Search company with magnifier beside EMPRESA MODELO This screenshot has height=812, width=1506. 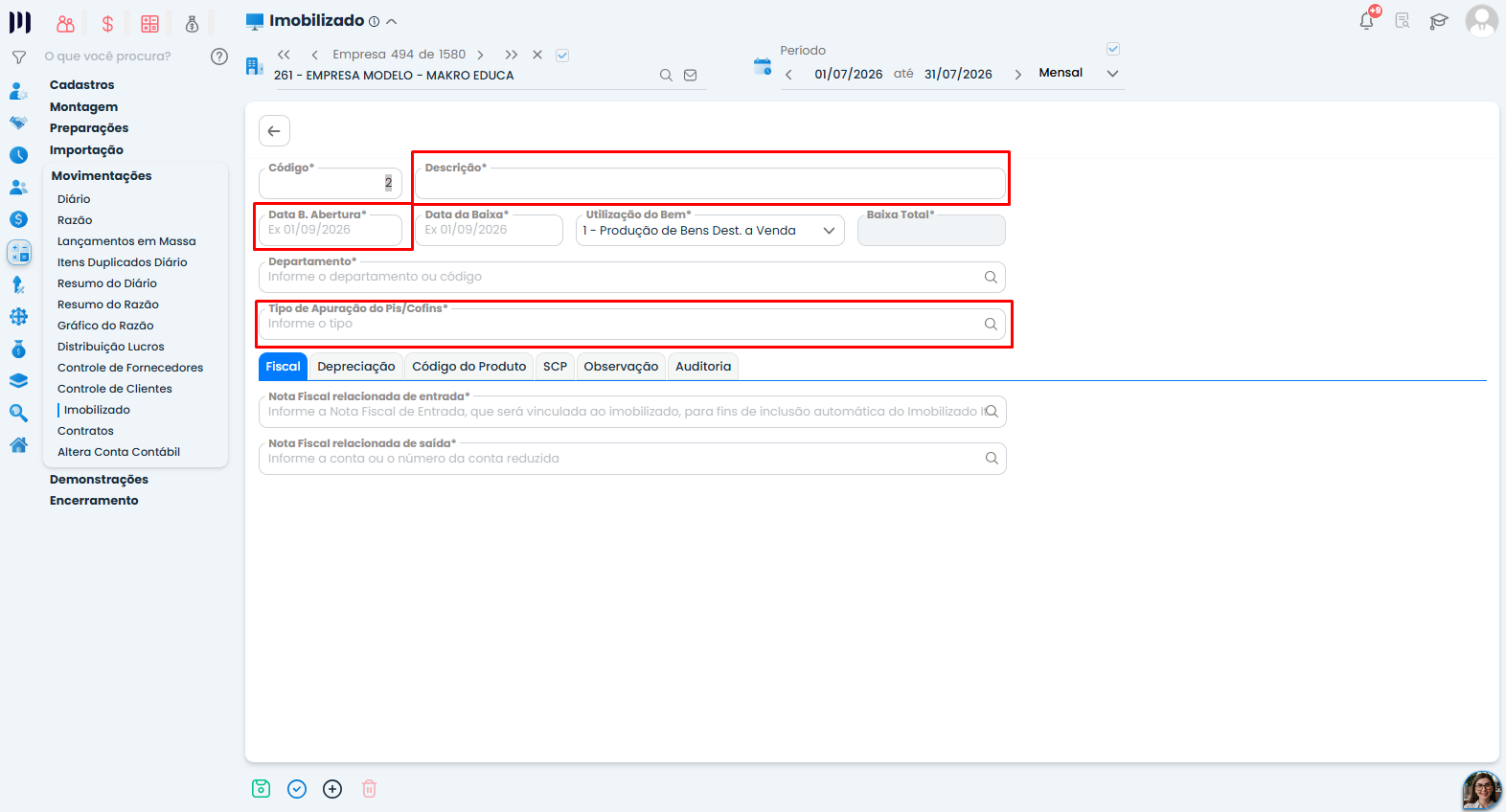666,75
